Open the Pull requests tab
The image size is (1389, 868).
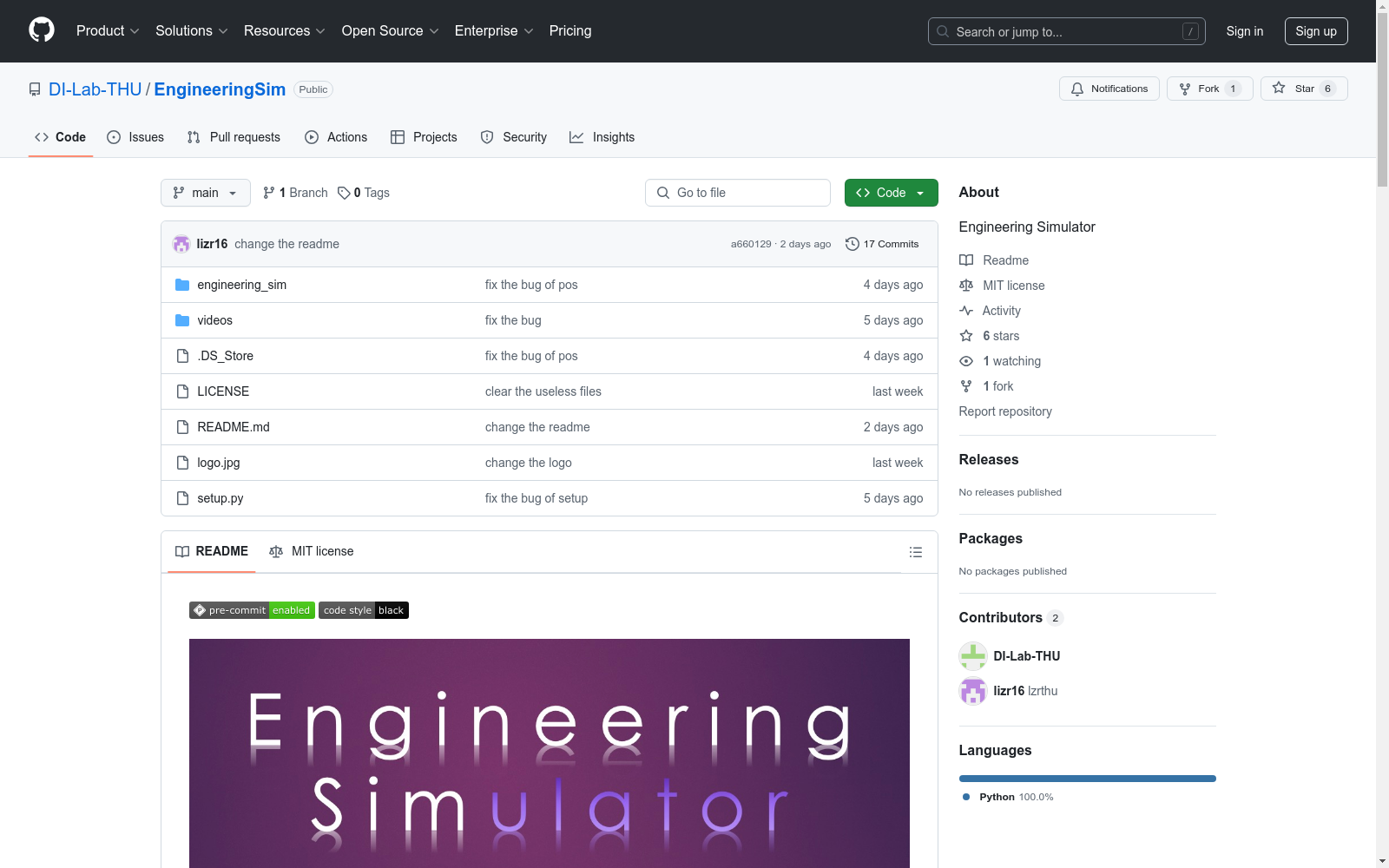click(x=234, y=137)
